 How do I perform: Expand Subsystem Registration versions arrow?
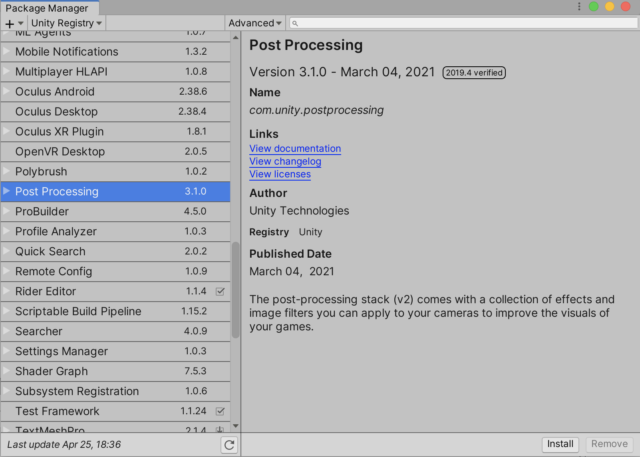click(6, 391)
